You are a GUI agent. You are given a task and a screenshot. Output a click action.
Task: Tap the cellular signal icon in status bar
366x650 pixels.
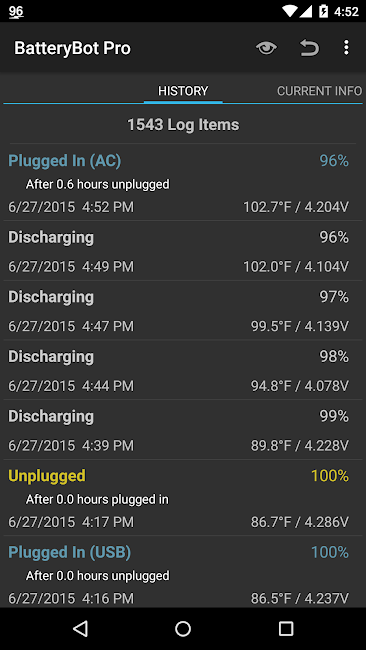click(x=306, y=12)
